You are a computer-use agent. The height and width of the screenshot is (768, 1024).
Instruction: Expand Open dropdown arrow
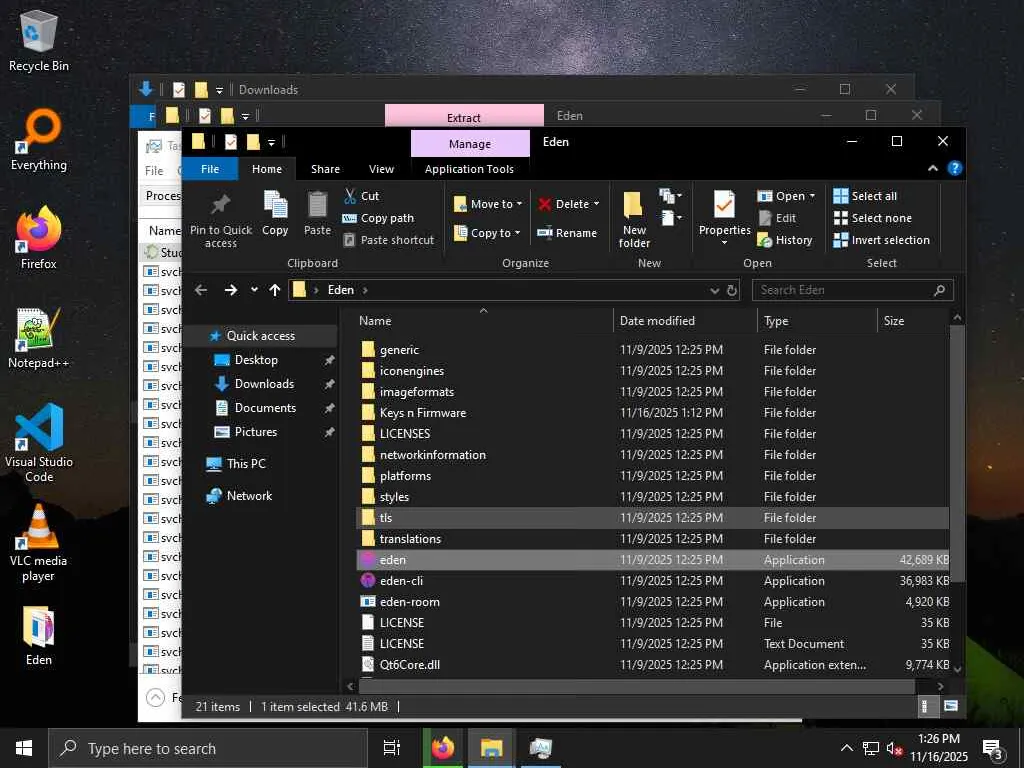coord(812,196)
